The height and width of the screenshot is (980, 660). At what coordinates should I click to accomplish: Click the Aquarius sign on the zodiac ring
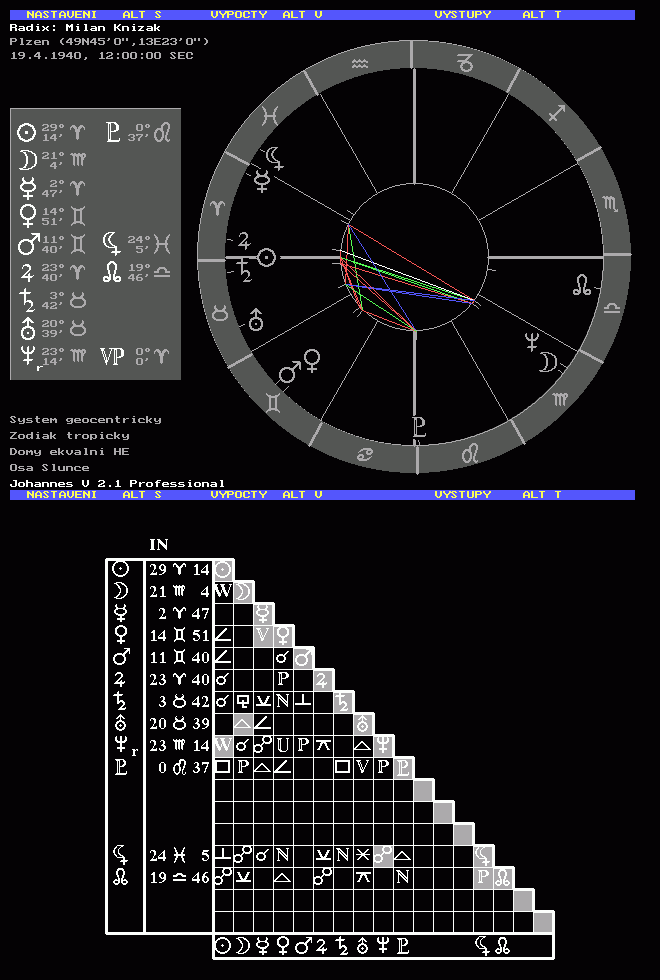(x=361, y=63)
